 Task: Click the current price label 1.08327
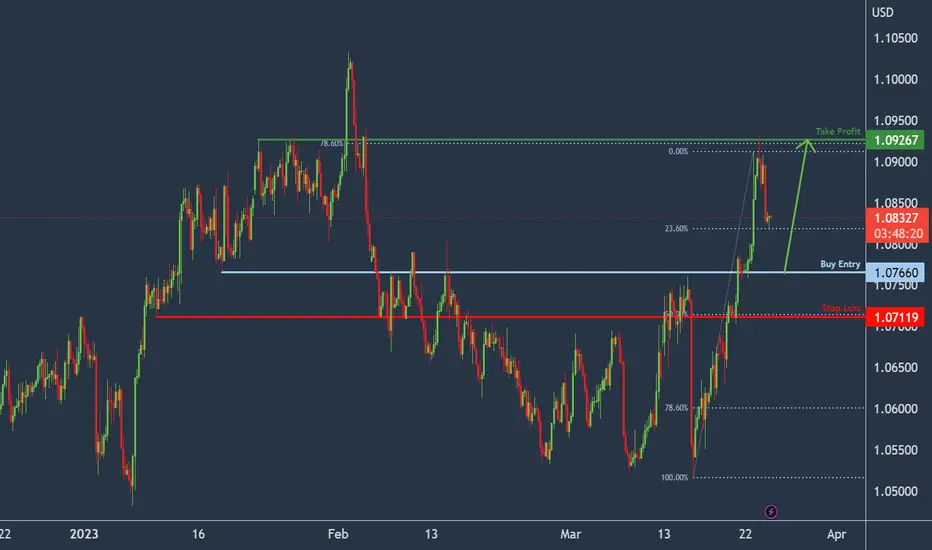coord(896,218)
